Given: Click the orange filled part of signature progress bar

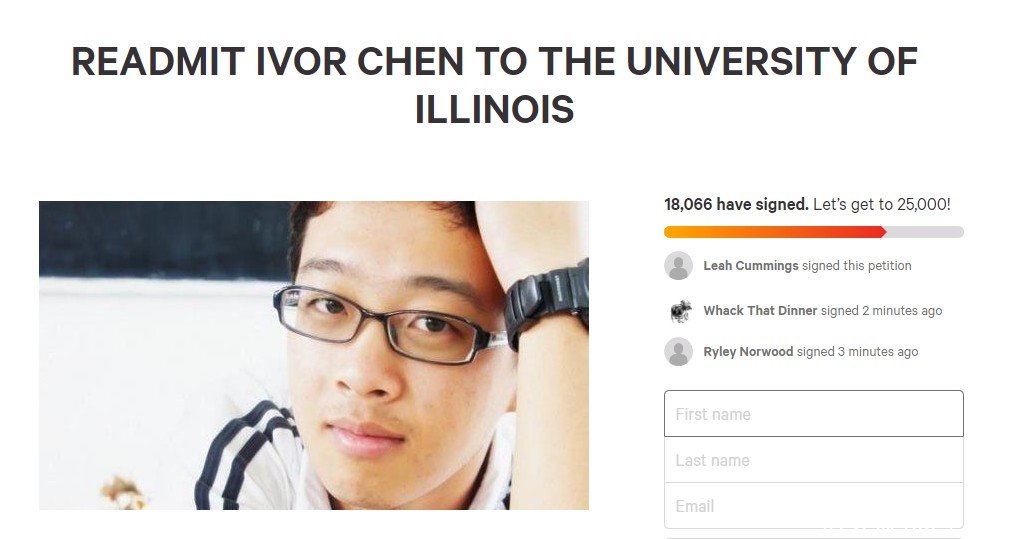Looking at the screenshot, I should [x=775, y=232].
